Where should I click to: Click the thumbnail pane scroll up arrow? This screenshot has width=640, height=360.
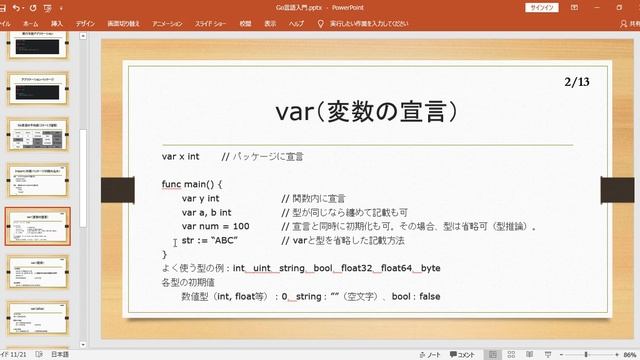pos(83,36)
